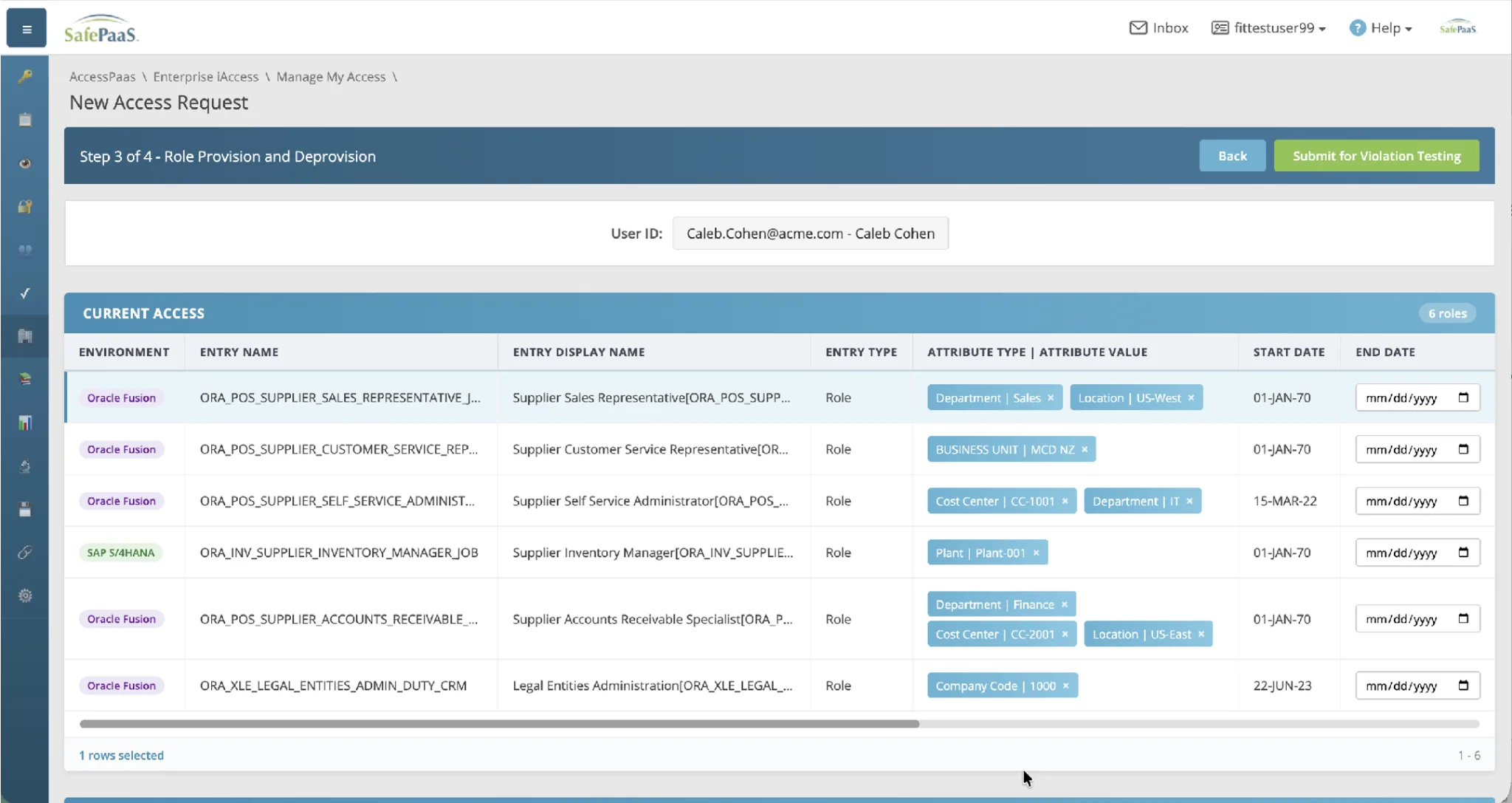Remove BUSINESS UNIT MCD NZ tag
1512x803 pixels.
pyautogui.click(x=1085, y=449)
